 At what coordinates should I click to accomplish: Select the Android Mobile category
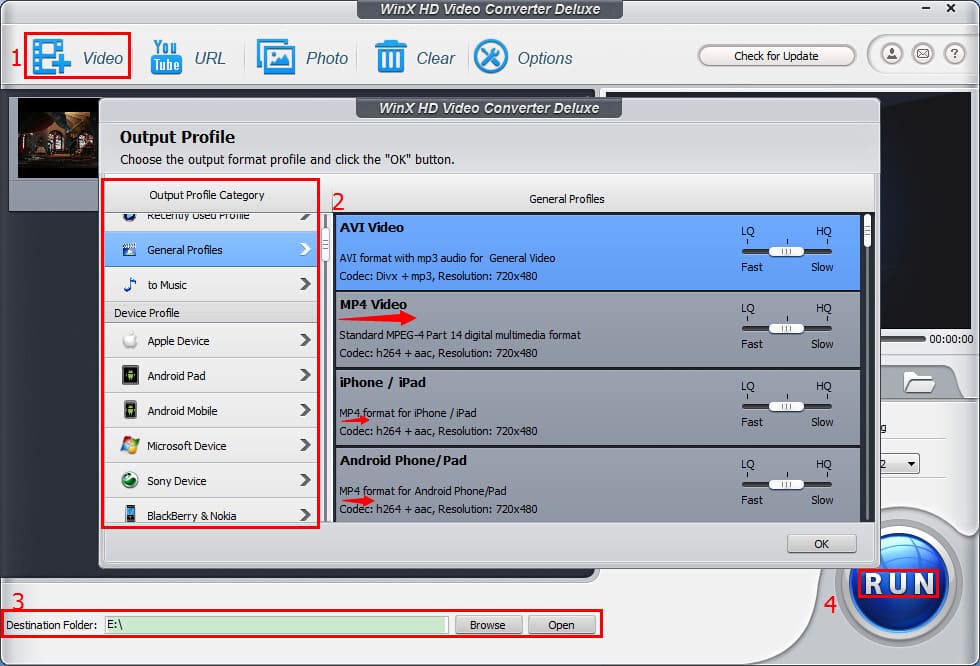pos(211,410)
